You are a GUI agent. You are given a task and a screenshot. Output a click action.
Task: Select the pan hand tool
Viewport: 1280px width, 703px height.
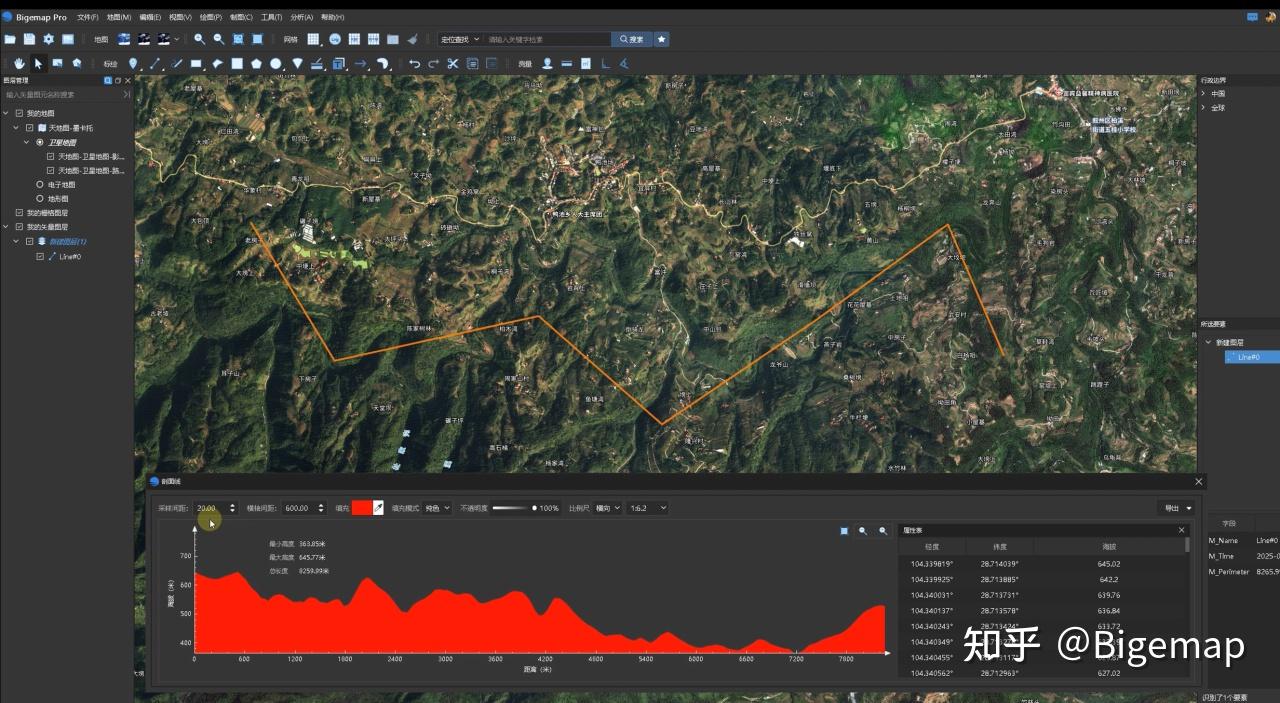pos(19,63)
